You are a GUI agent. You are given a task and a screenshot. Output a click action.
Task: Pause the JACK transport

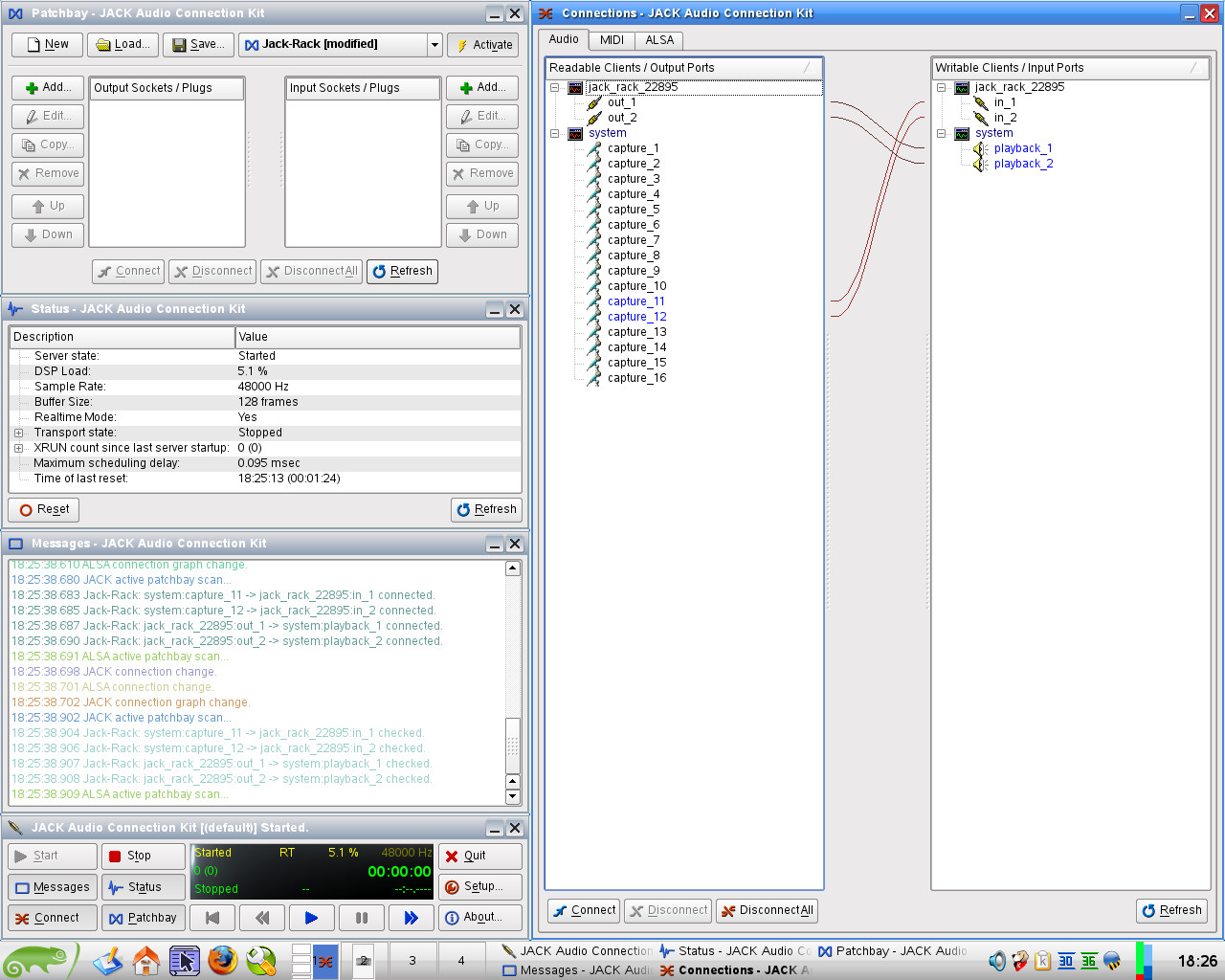362,918
